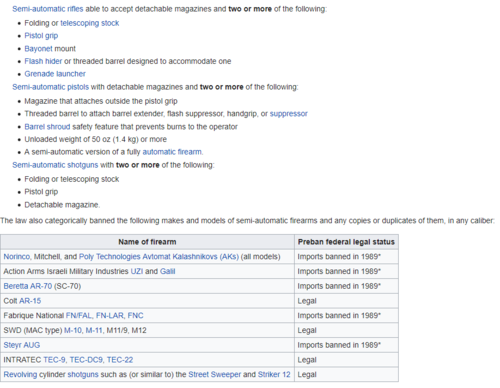Click 'Legal' status in the Revolving cylinder row
The image size is (500, 388).
point(307,374)
